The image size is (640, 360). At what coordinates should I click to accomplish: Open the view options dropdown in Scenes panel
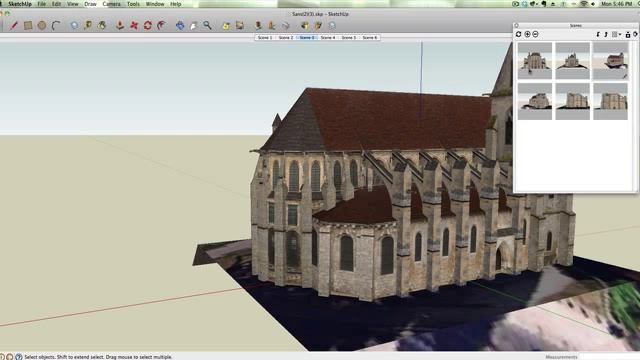click(616, 35)
